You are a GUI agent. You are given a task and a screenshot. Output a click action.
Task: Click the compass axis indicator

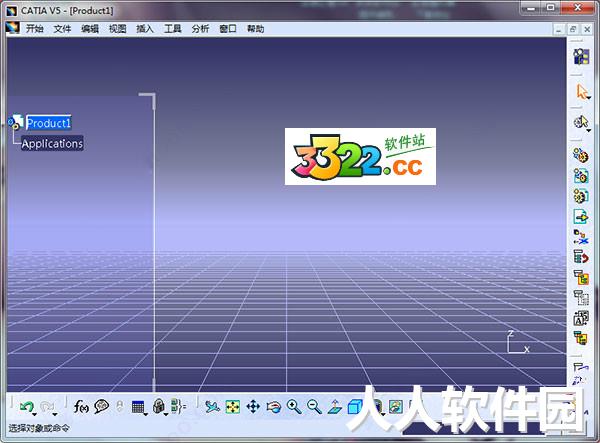[x=518, y=342]
